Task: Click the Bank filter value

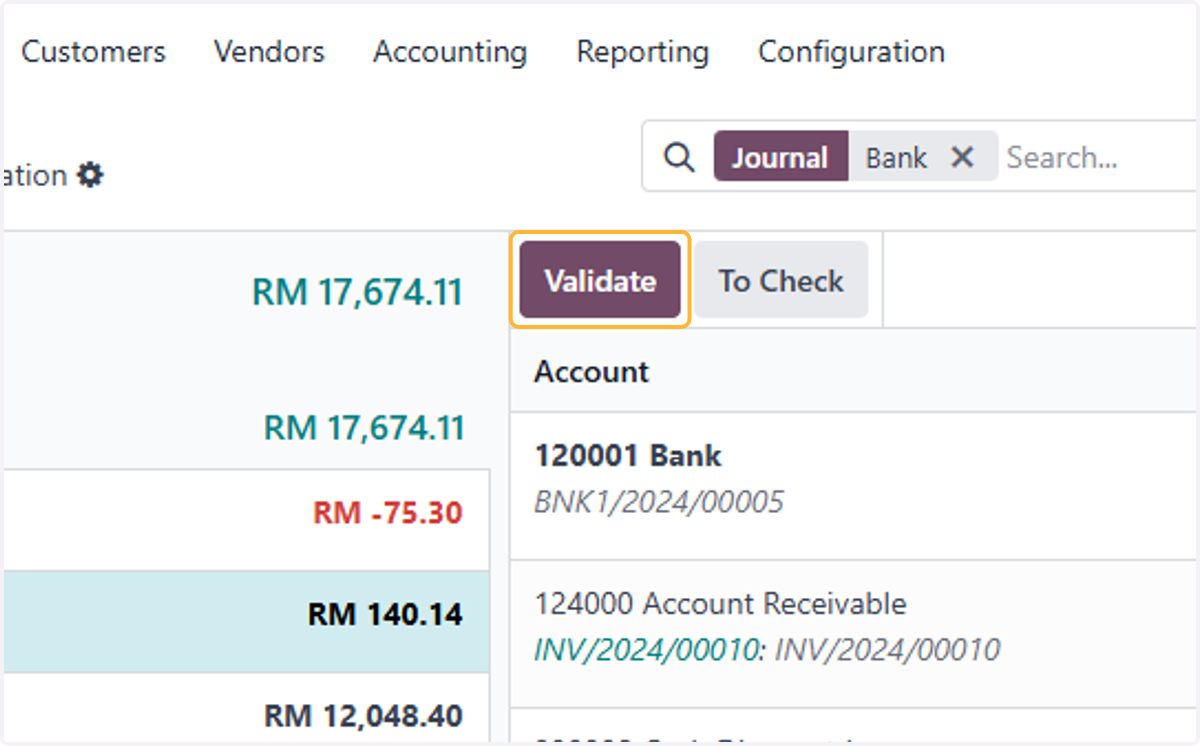Action: coord(896,157)
